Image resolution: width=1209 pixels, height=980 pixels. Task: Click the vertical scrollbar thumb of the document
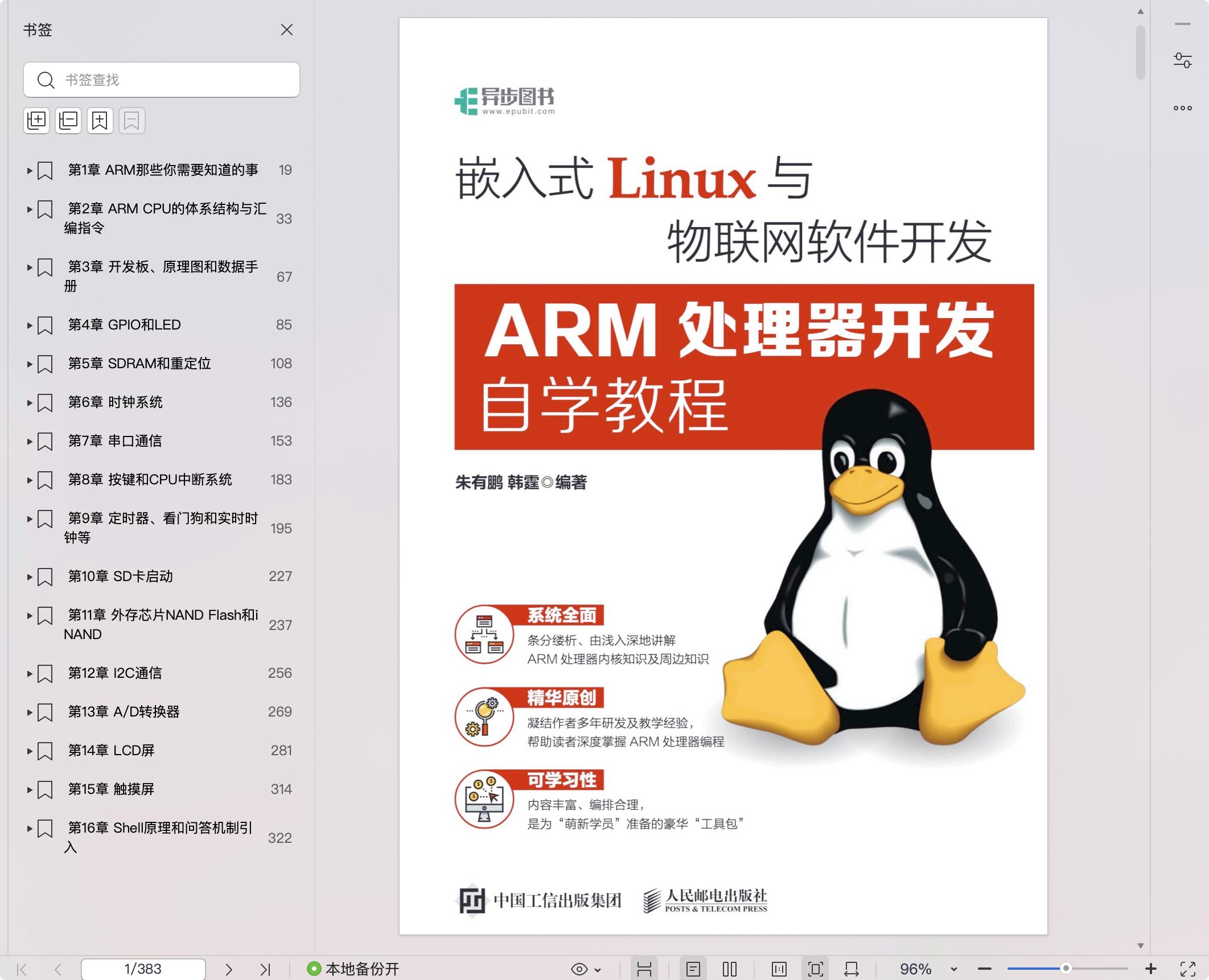pyautogui.click(x=1140, y=52)
